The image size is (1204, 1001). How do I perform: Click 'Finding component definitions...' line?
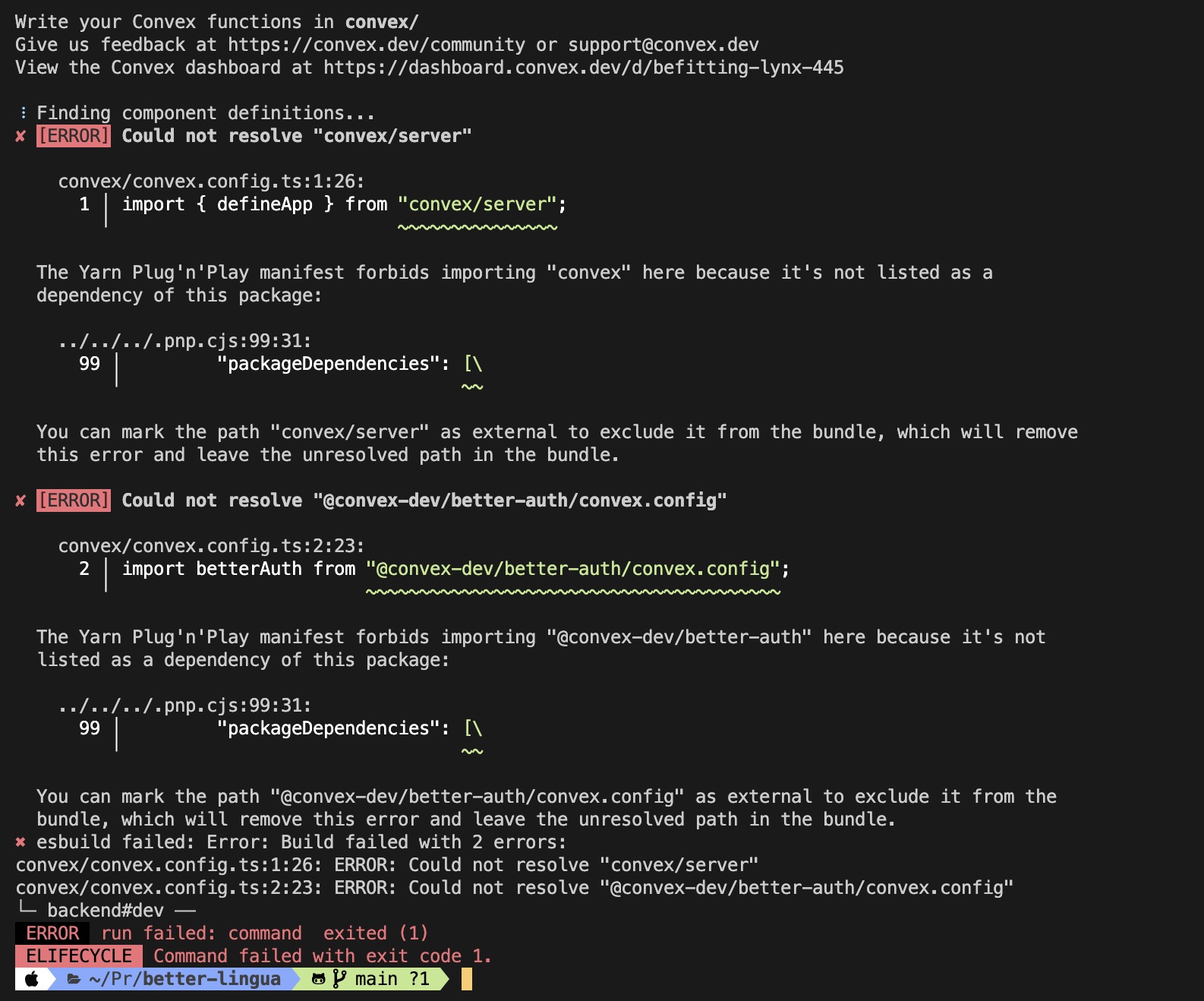pos(206,113)
